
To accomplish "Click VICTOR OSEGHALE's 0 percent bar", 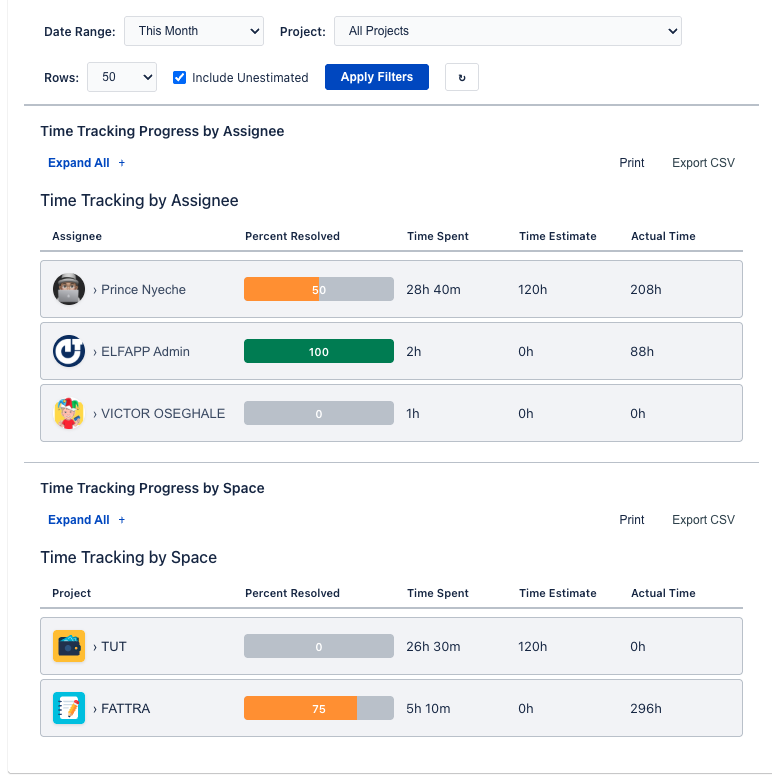I will (319, 413).
